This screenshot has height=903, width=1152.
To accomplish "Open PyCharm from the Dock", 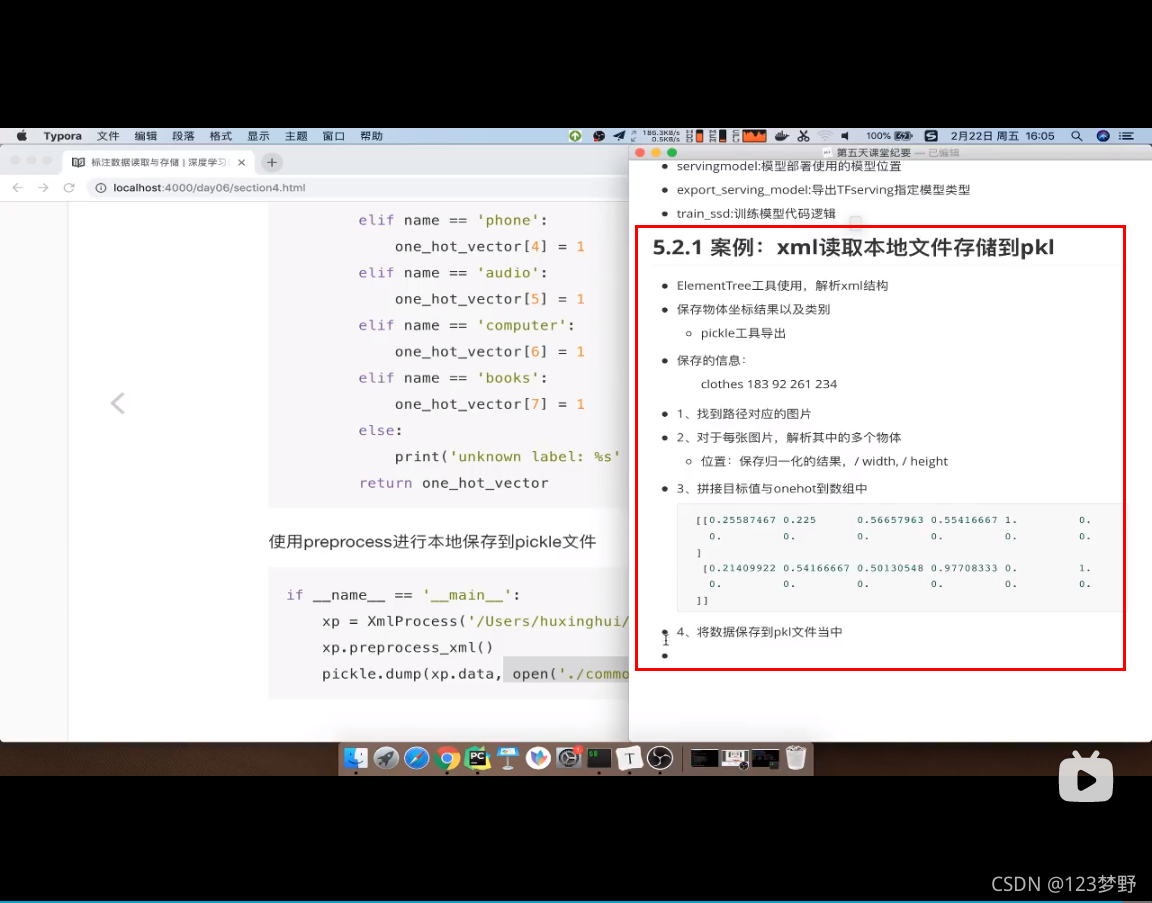I will click(478, 758).
